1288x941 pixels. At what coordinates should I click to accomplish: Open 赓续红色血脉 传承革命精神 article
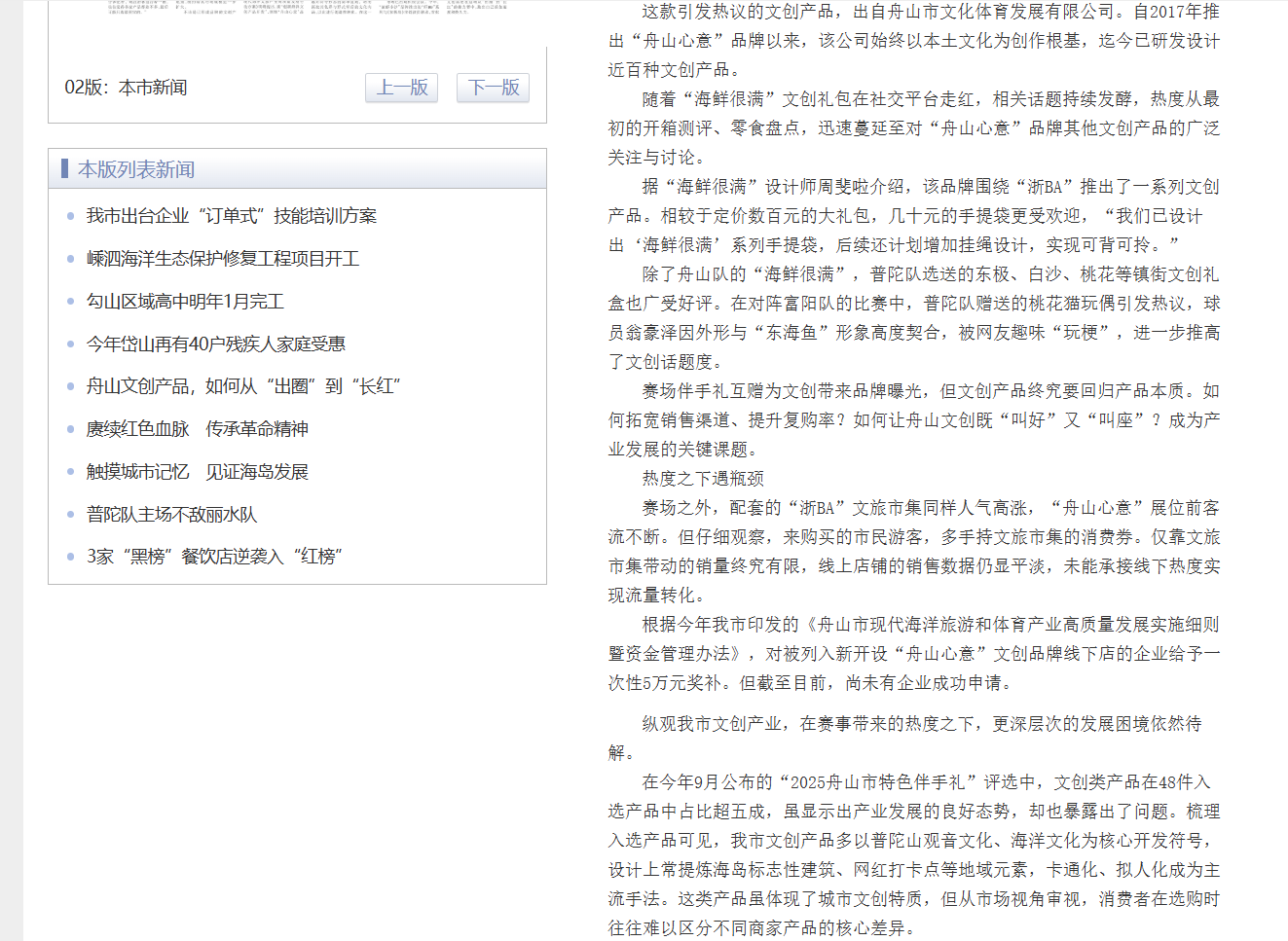click(x=197, y=429)
